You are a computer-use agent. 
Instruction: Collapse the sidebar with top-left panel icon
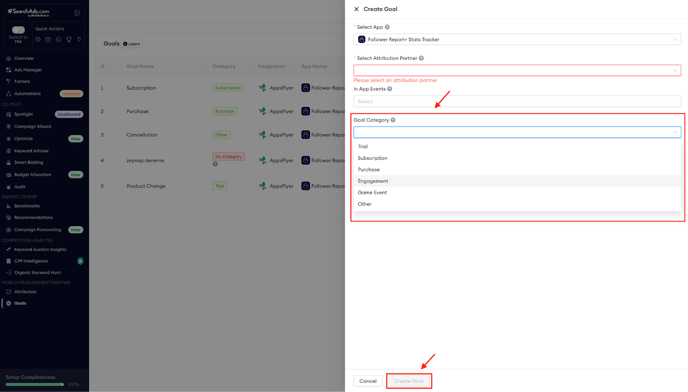[x=77, y=13]
